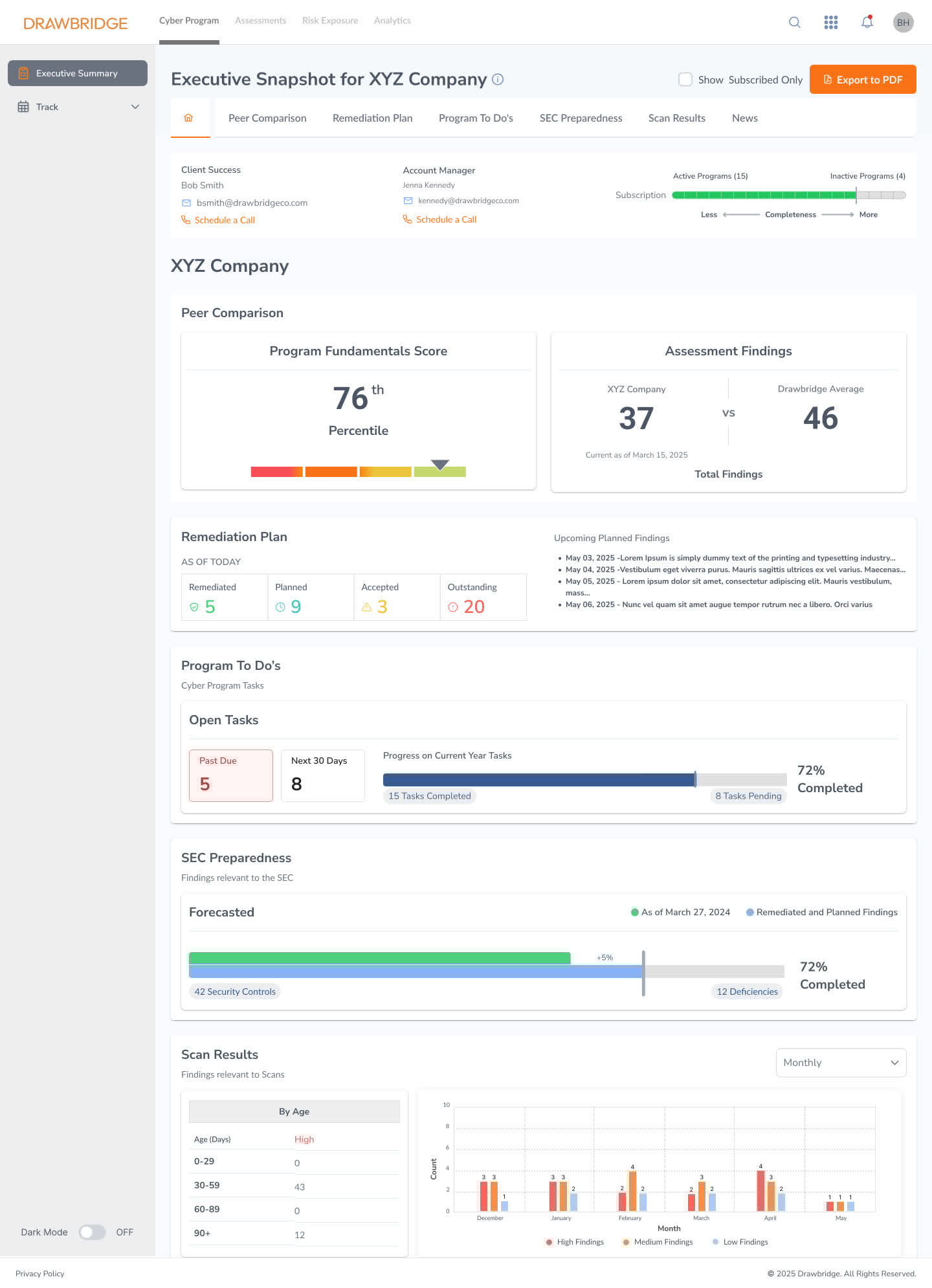Switch to the Peer Comparison tab
Viewport: 932px width, 1288px height.
(x=267, y=118)
